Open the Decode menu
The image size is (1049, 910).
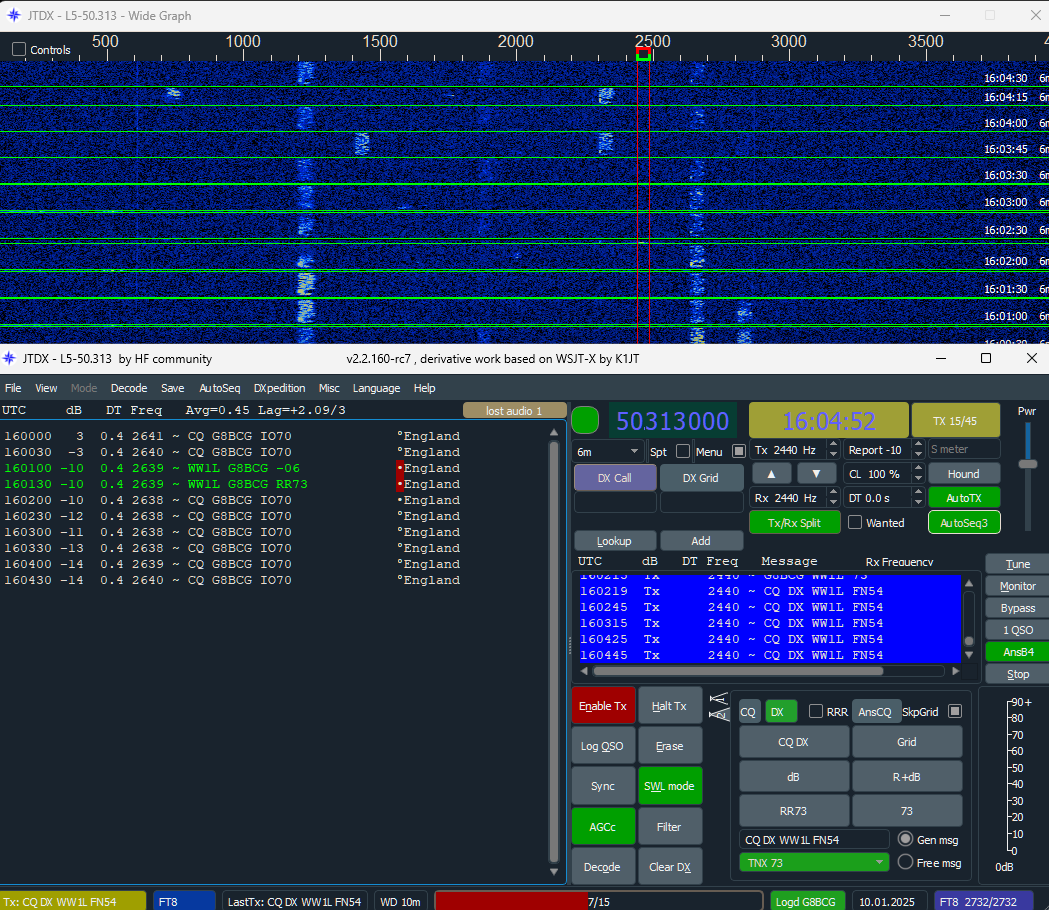click(128, 388)
